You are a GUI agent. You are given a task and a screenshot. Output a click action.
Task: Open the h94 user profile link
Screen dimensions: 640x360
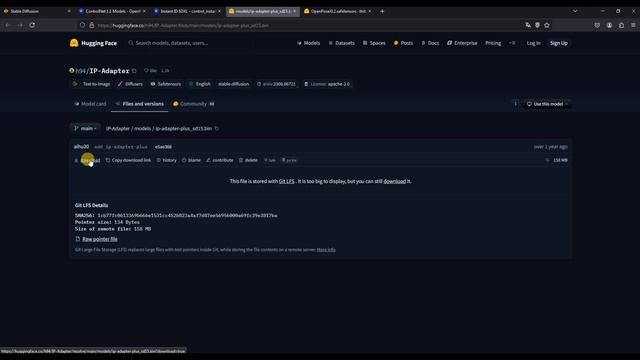point(81,71)
